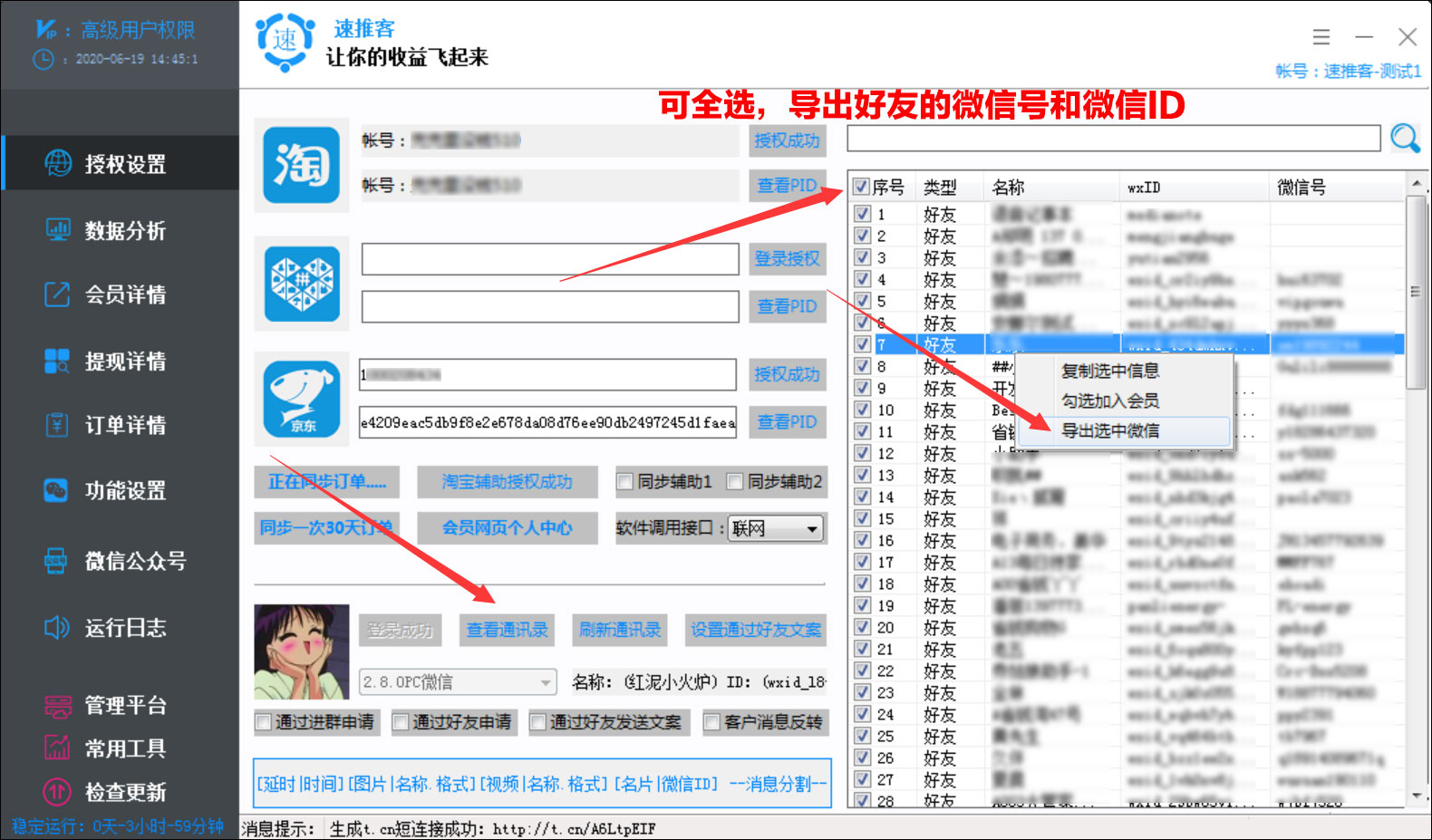Click the Pinduoduo 登录授权 button

point(787,259)
